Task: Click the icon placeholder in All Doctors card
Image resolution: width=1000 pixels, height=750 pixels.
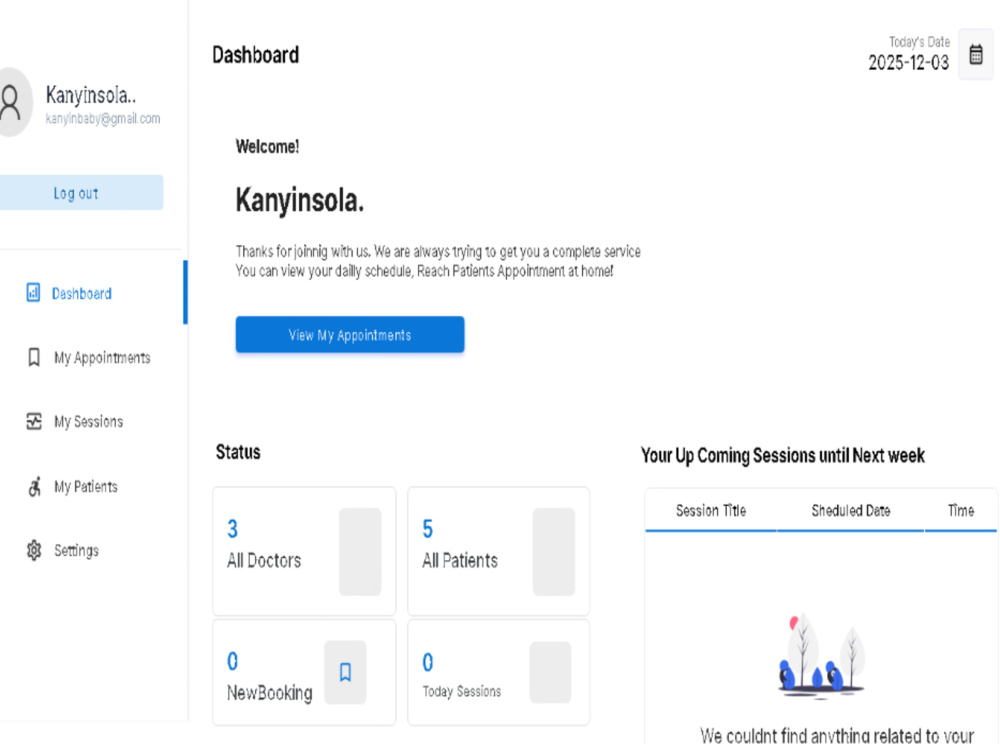Action: (x=360, y=552)
